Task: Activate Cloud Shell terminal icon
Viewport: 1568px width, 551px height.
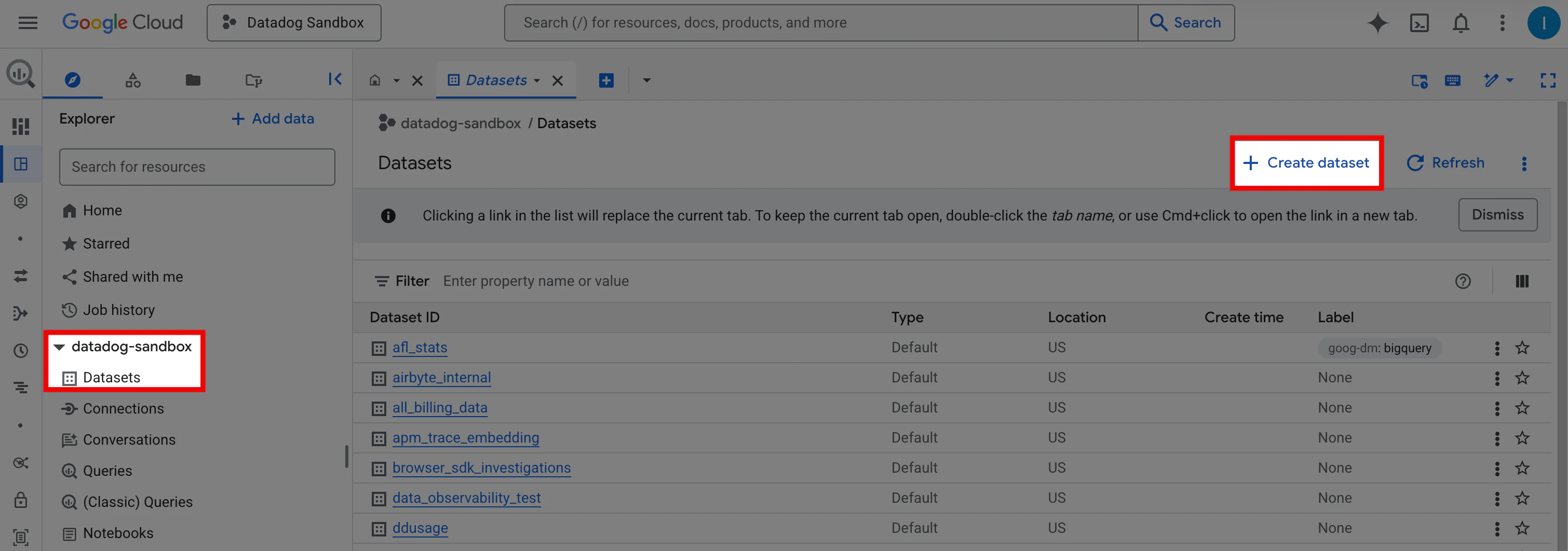Action: click(x=1419, y=23)
